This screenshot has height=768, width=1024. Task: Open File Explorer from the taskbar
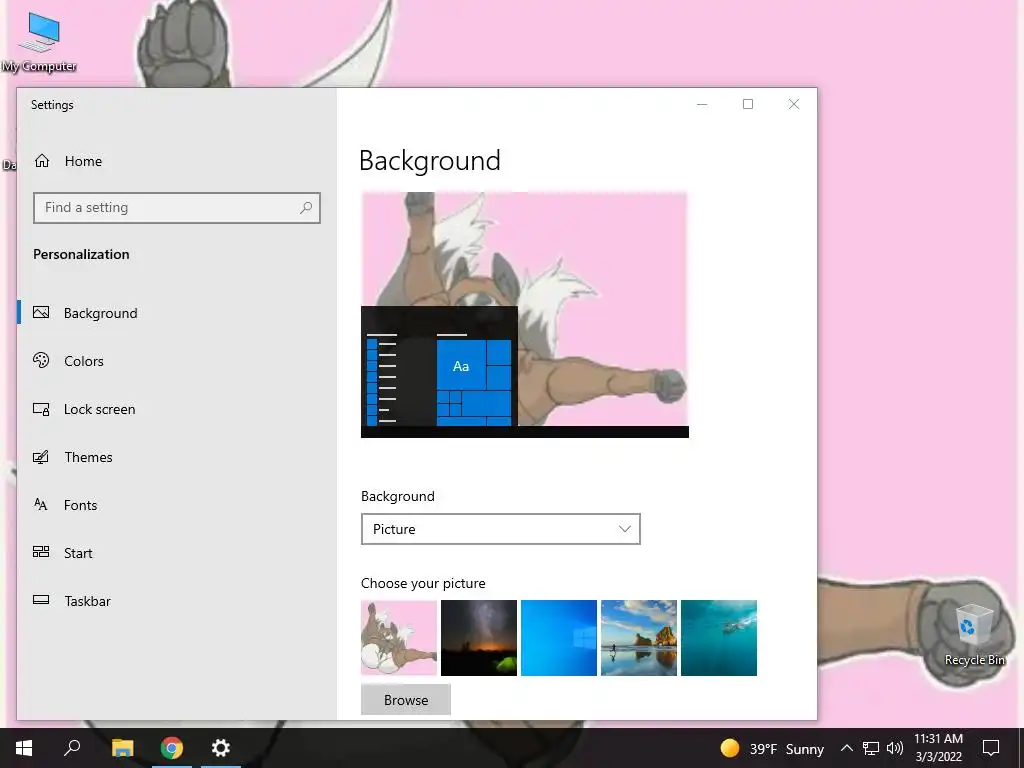click(x=122, y=748)
